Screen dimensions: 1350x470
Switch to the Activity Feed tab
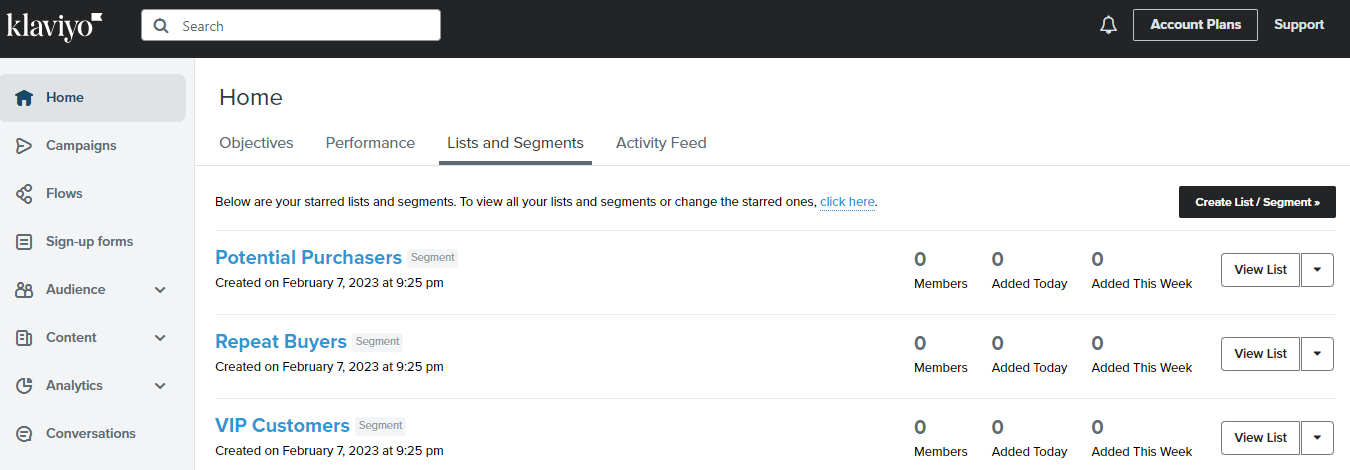(x=661, y=143)
